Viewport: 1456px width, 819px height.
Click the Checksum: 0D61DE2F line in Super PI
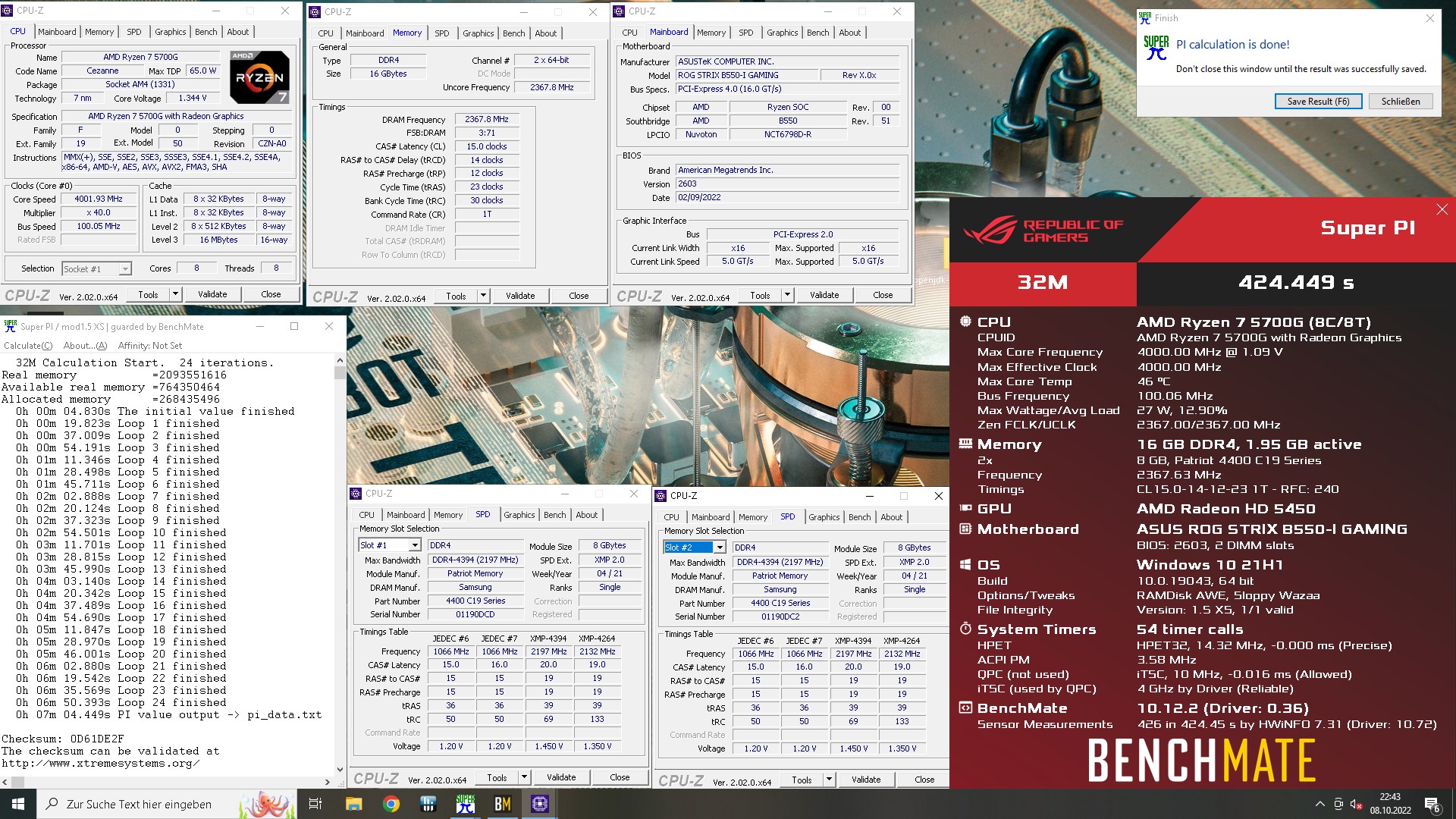pos(63,739)
